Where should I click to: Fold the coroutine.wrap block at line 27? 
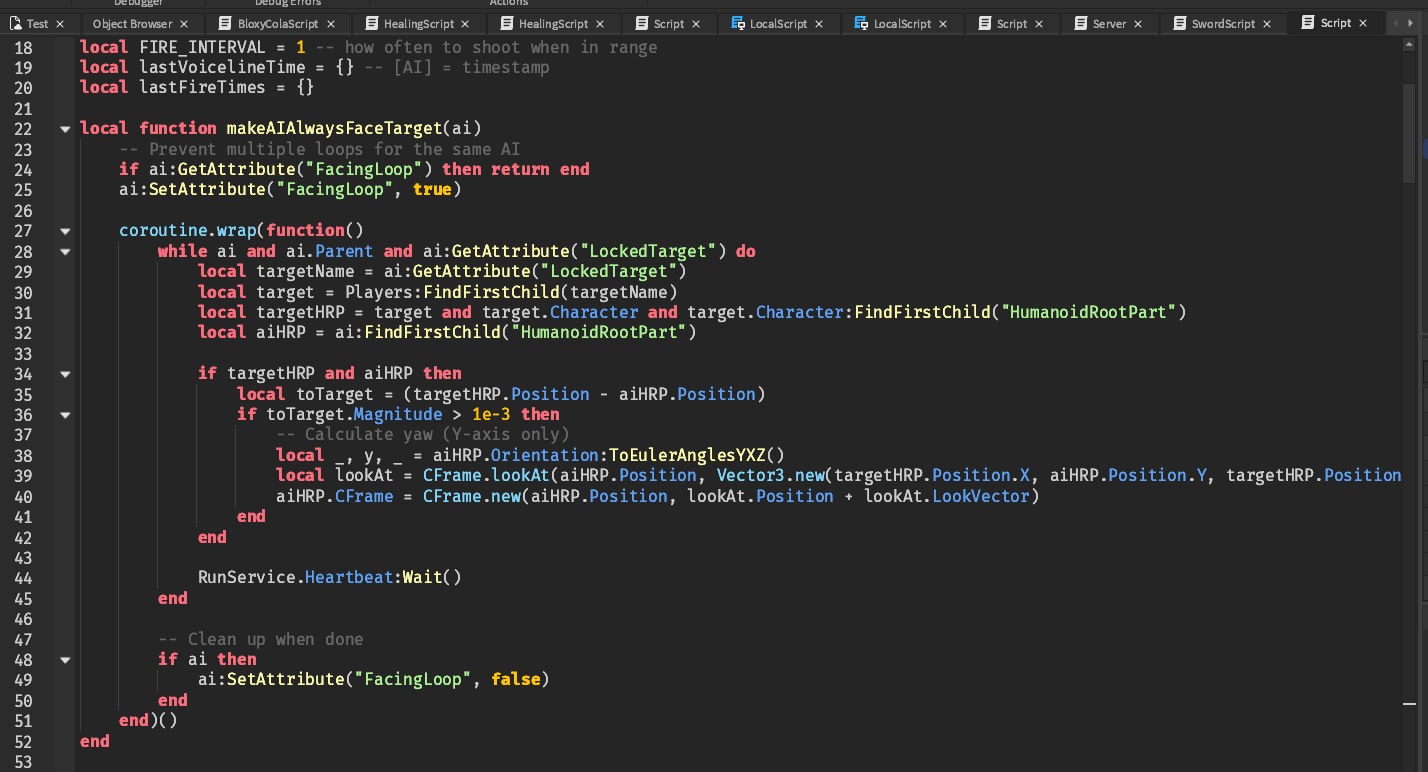[65, 231]
